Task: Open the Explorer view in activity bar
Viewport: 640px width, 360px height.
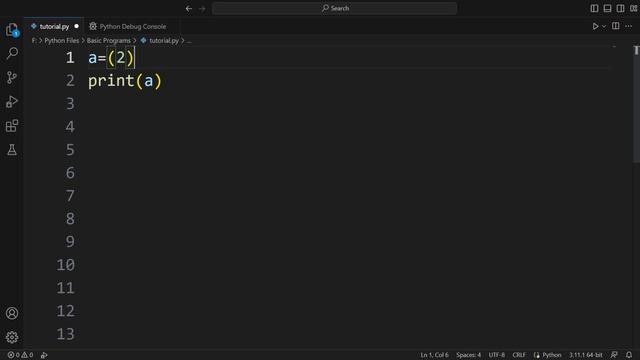Action: (12, 29)
